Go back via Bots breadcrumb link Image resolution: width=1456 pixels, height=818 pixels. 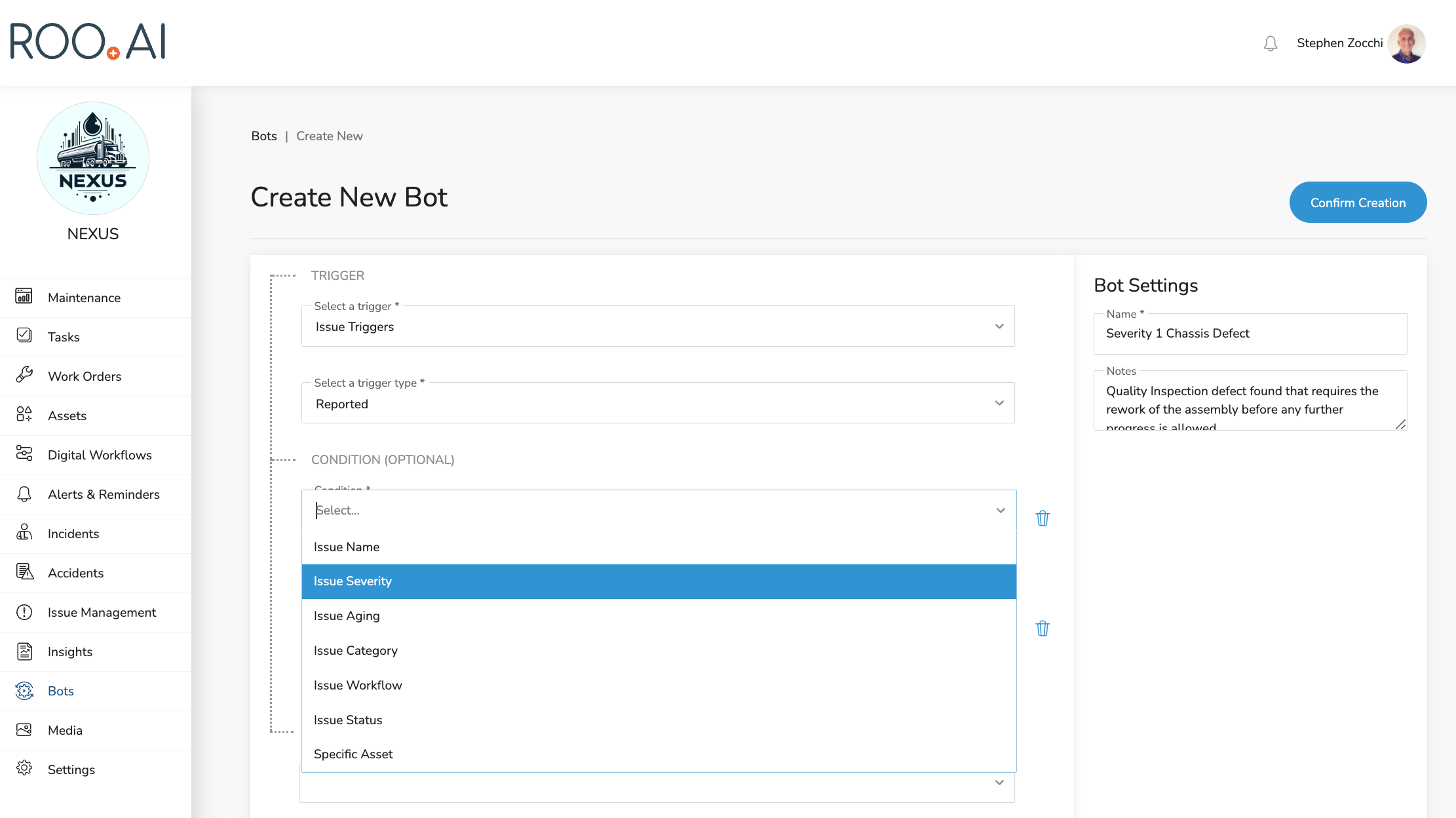pyautogui.click(x=263, y=136)
